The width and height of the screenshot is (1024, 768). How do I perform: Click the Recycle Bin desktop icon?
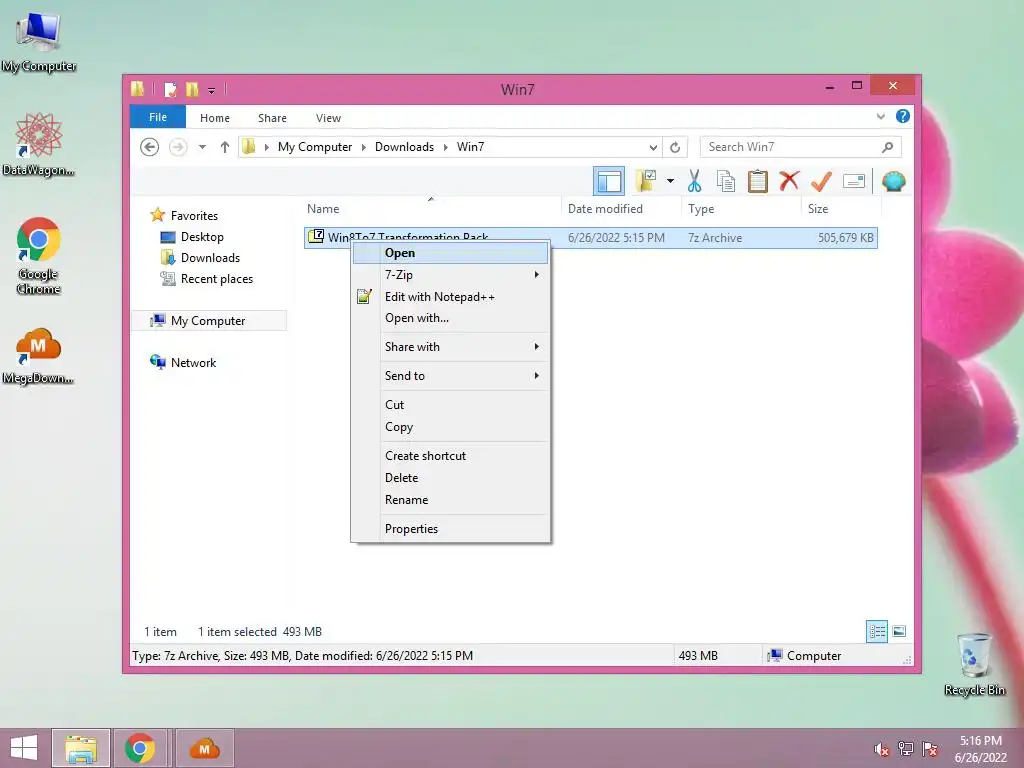(974, 664)
